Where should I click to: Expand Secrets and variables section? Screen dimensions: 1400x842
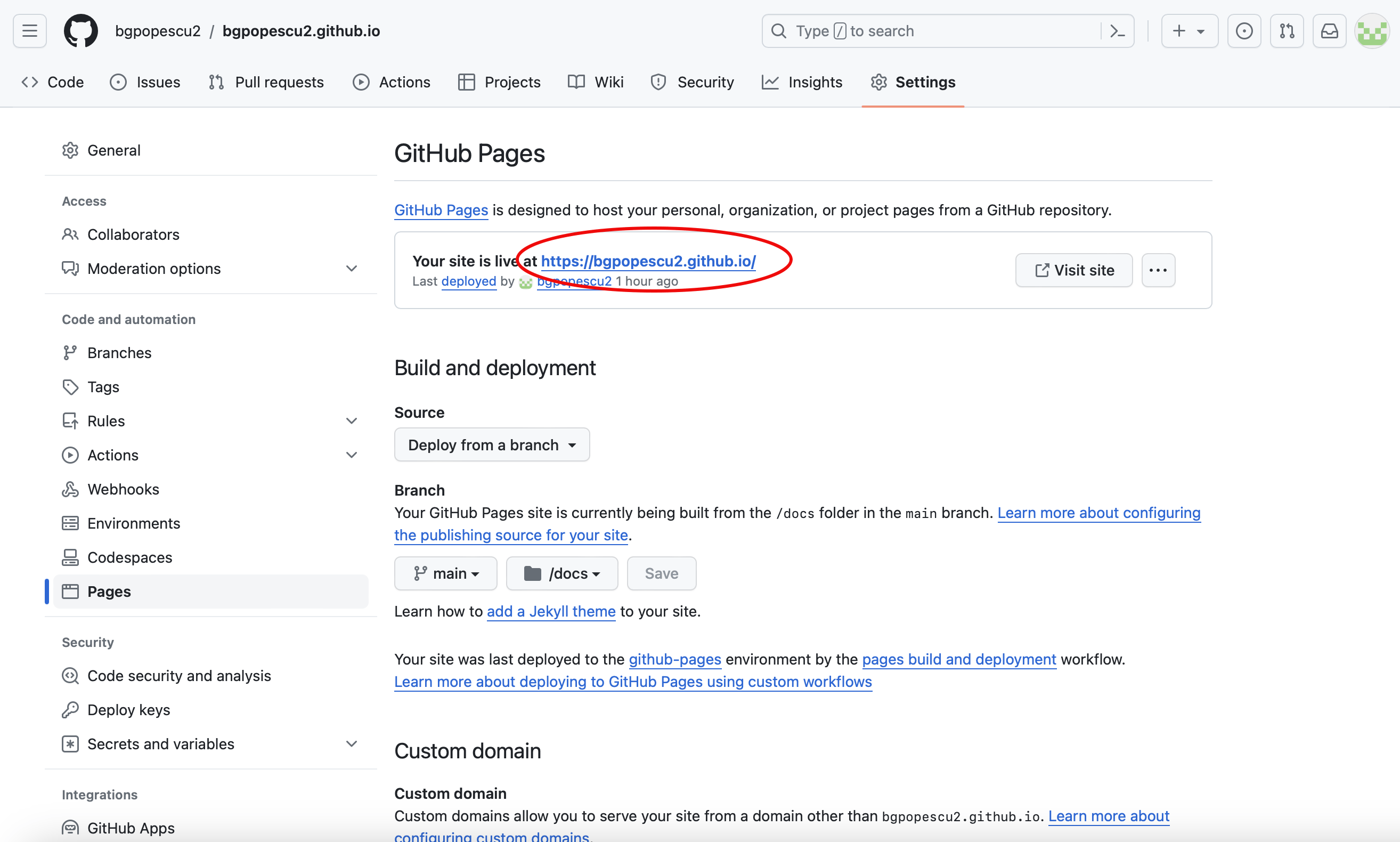point(352,744)
